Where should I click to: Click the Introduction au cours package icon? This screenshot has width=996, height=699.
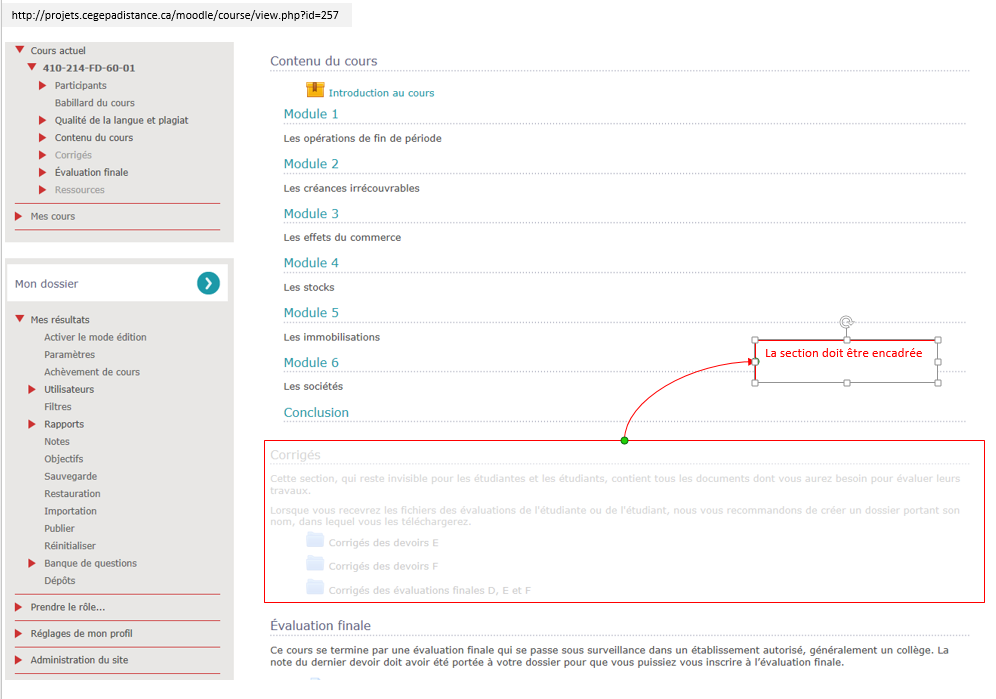click(x=315, y=91)
